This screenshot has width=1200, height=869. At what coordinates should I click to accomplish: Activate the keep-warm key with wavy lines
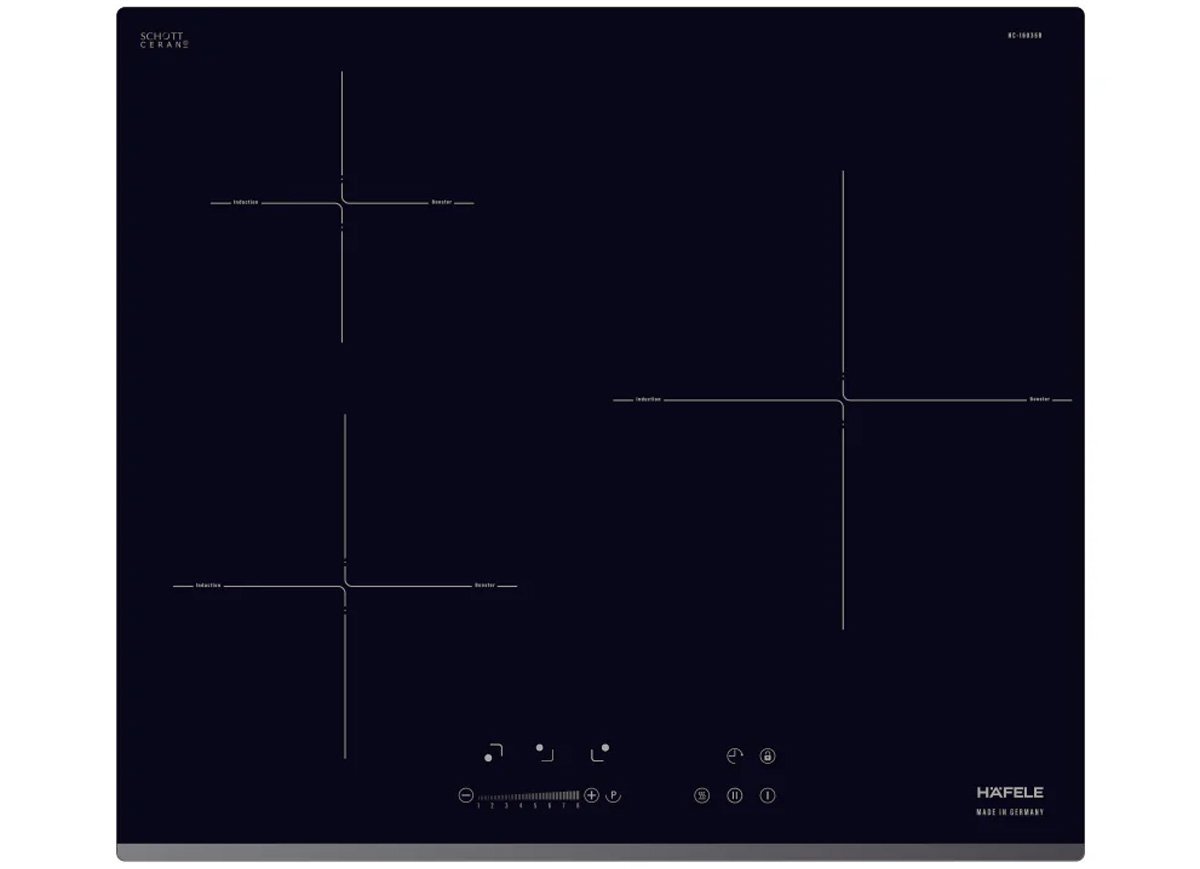pos(702,796)
